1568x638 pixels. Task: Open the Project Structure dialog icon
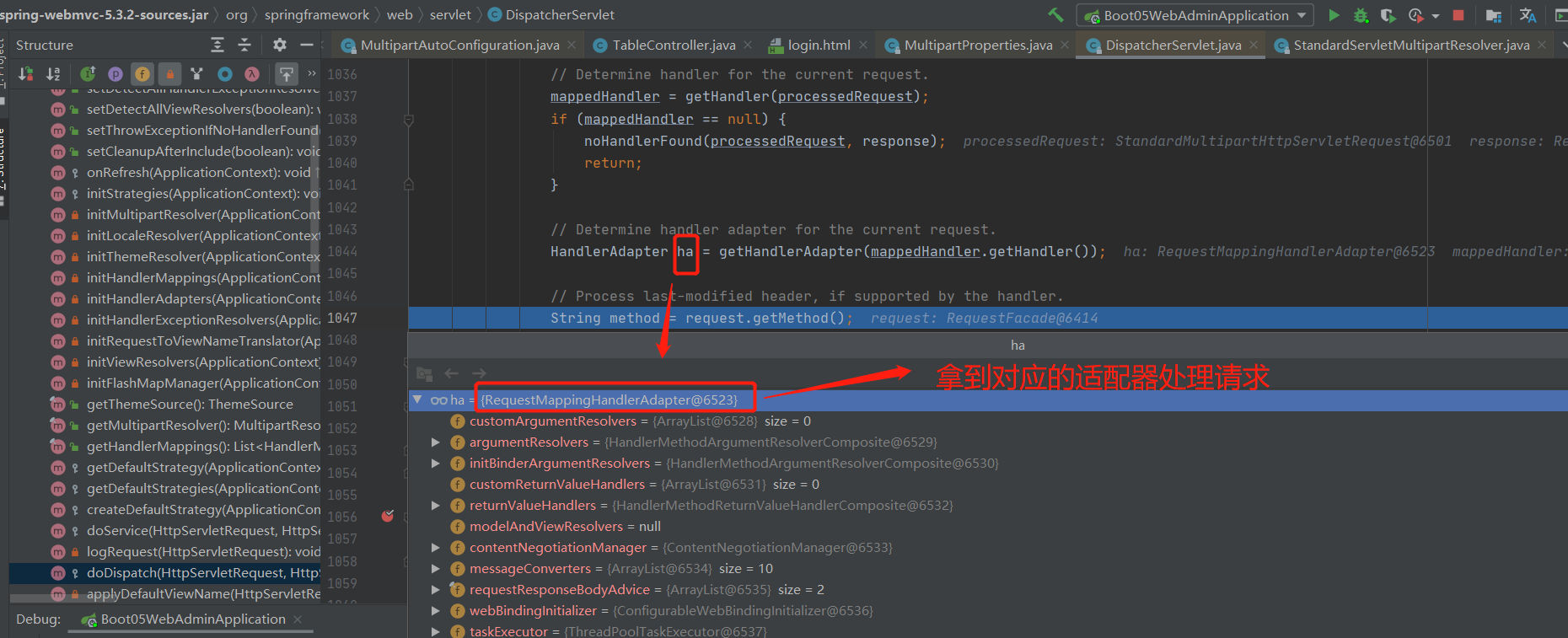(1494, 15)
